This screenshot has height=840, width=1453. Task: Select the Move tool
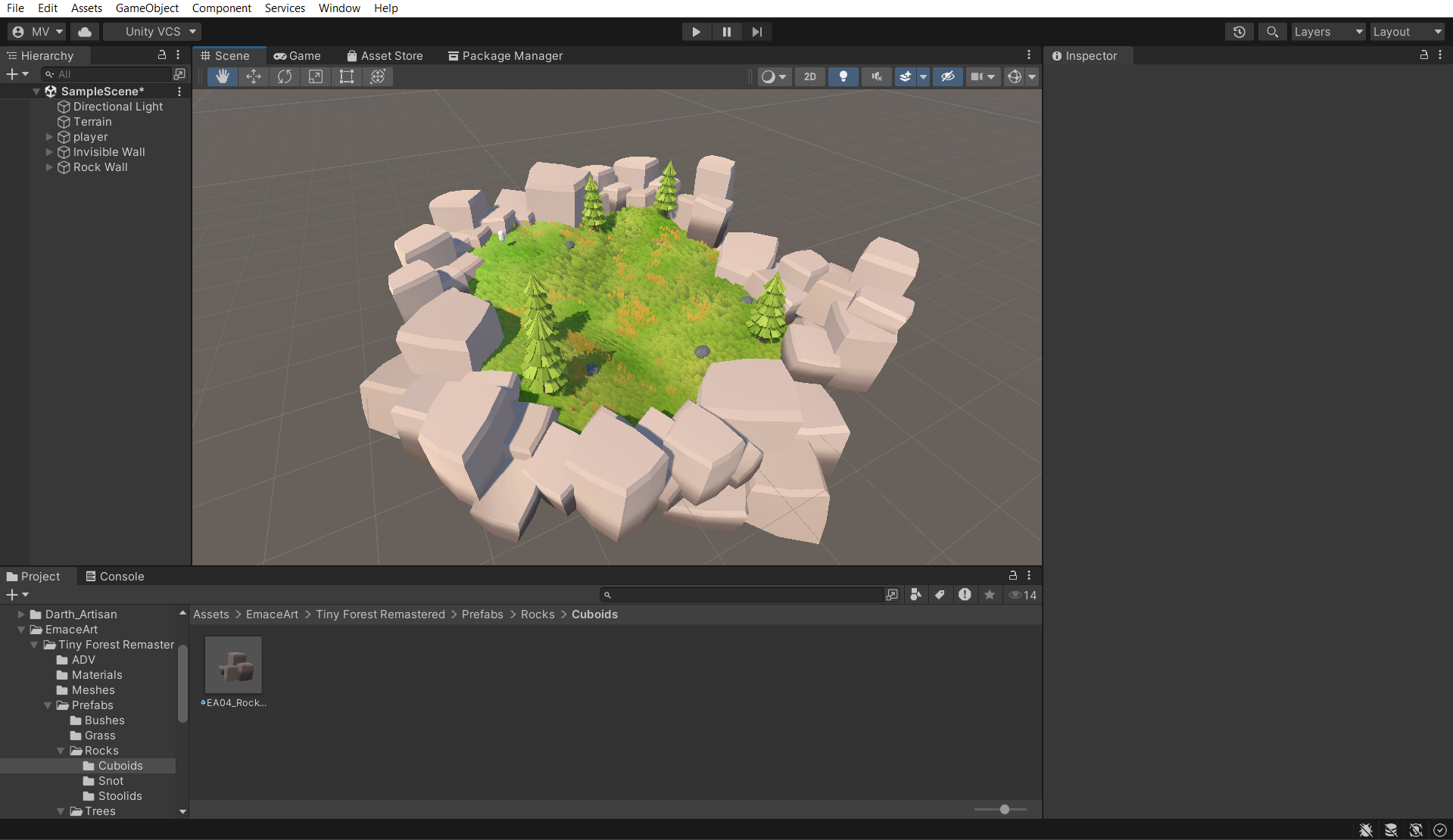tap(254, 76)
